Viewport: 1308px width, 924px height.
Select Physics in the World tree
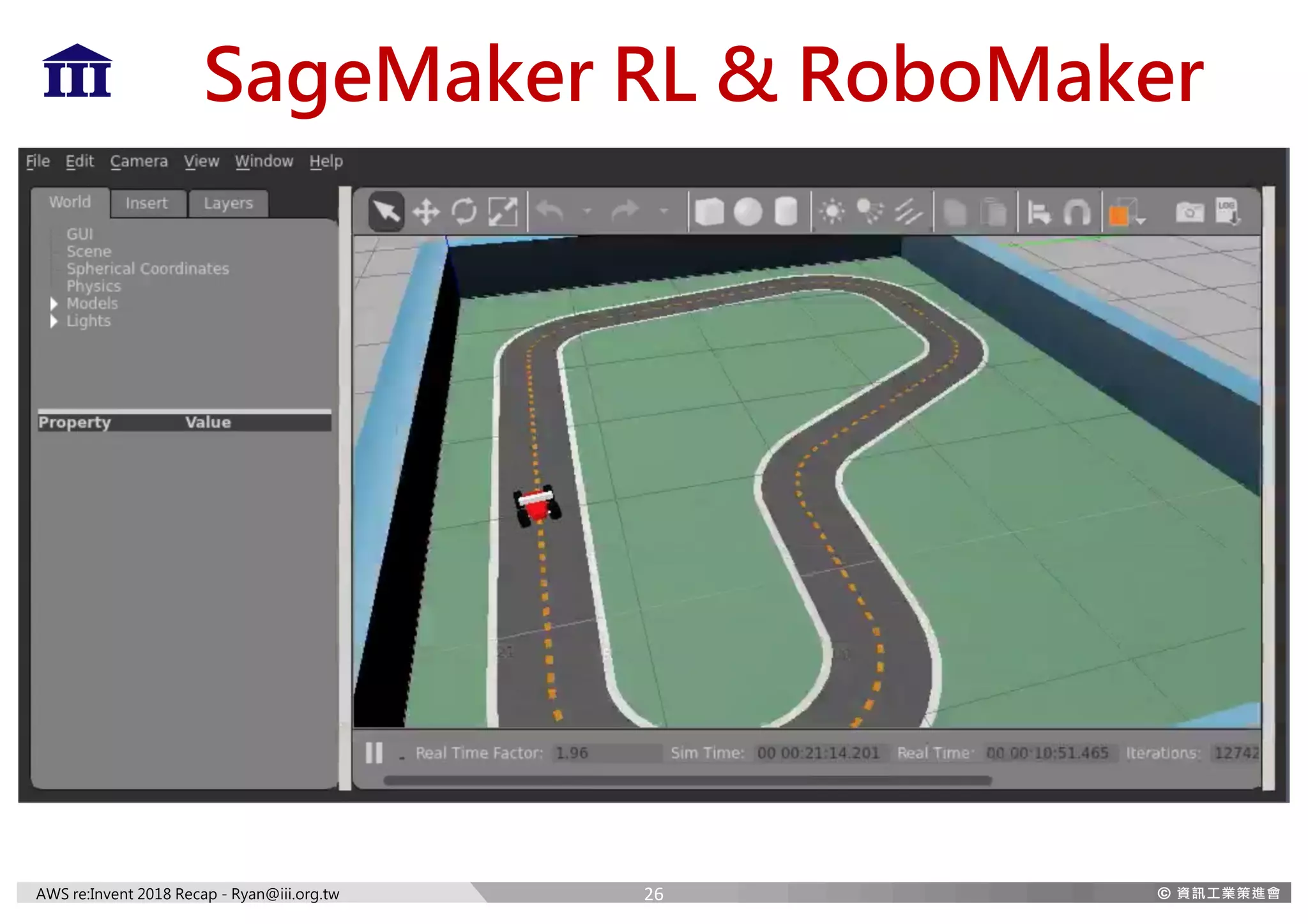tap(93, 286)
